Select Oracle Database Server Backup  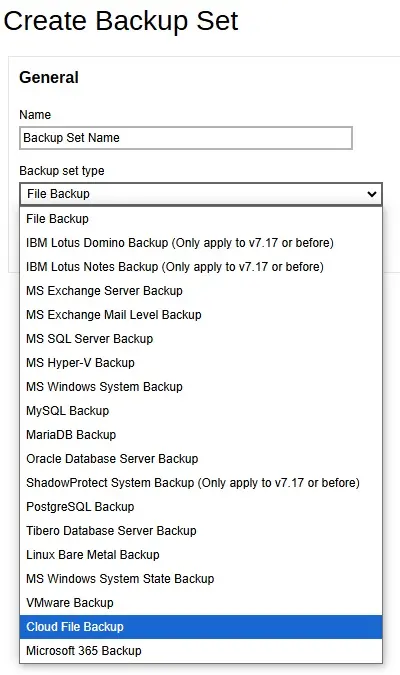[x=201, y=459]
